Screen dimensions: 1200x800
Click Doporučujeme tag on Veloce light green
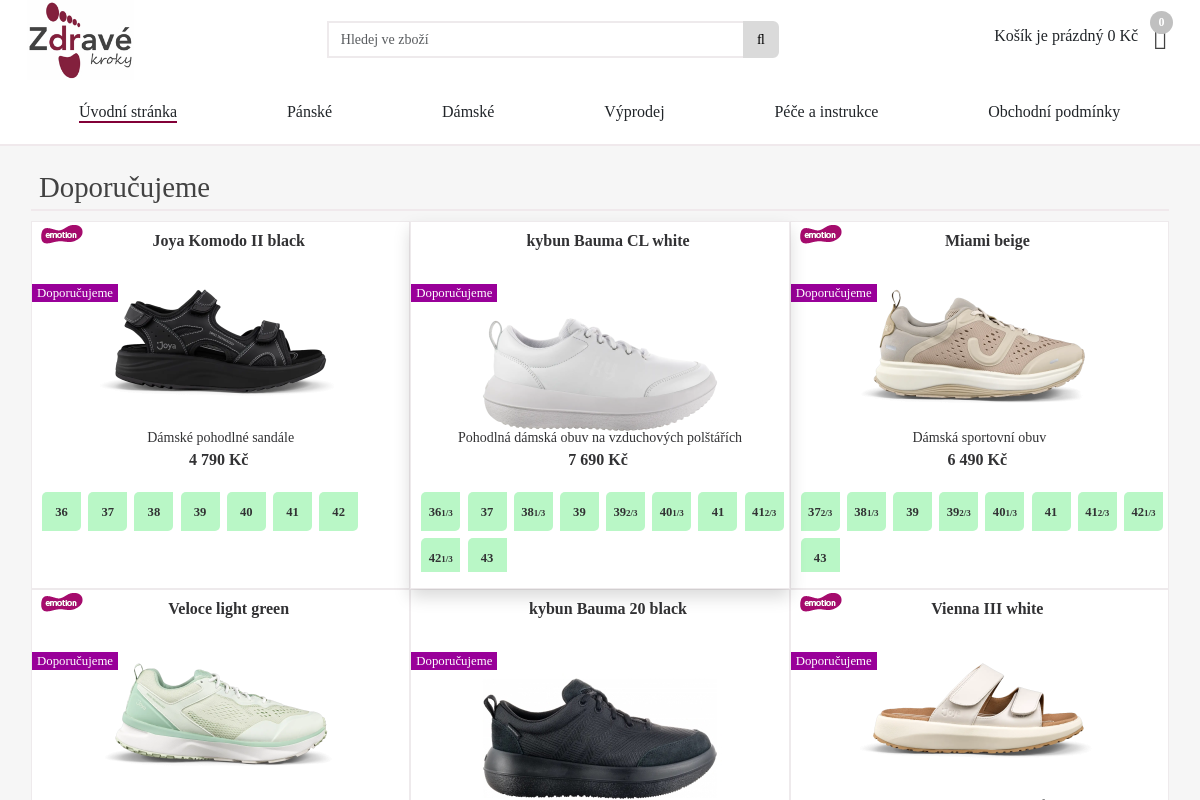pyautogui.click(x=75, y=661)
